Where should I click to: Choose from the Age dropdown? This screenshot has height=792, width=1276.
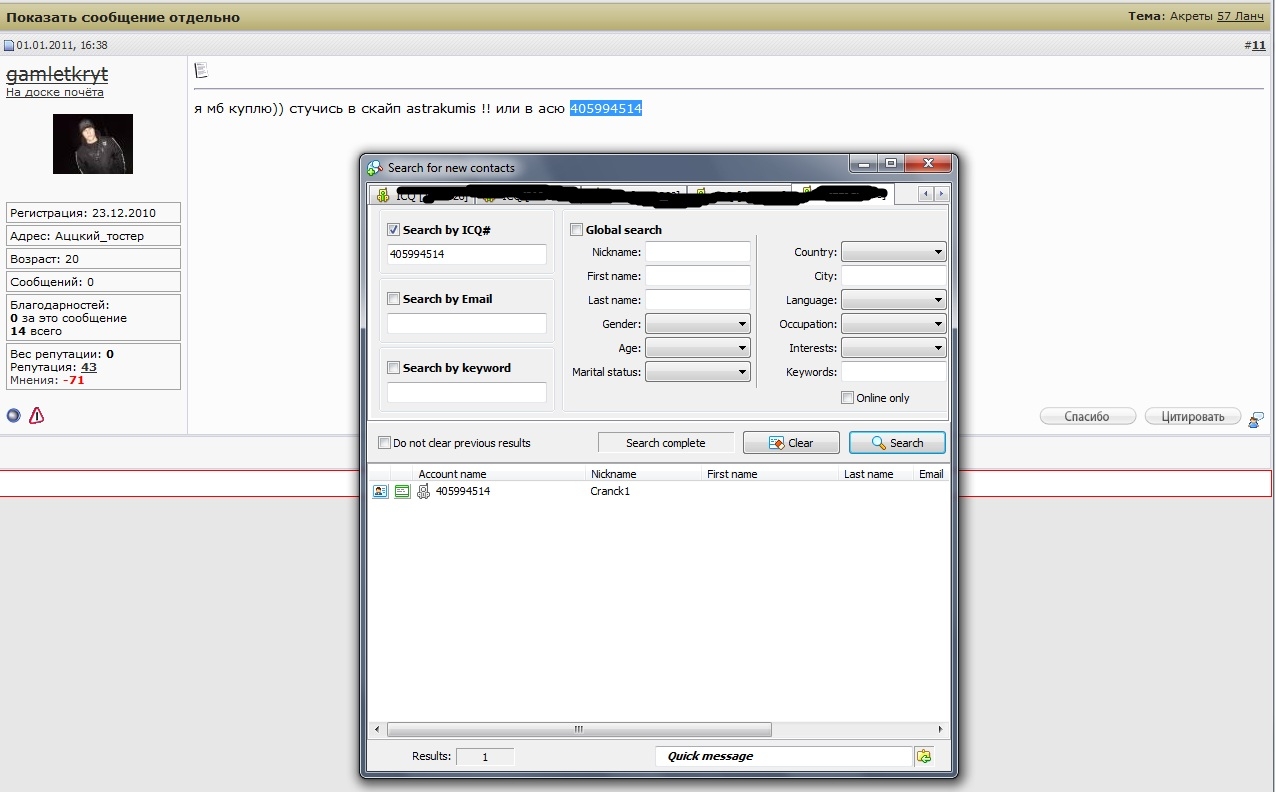[x=698, y=348]
